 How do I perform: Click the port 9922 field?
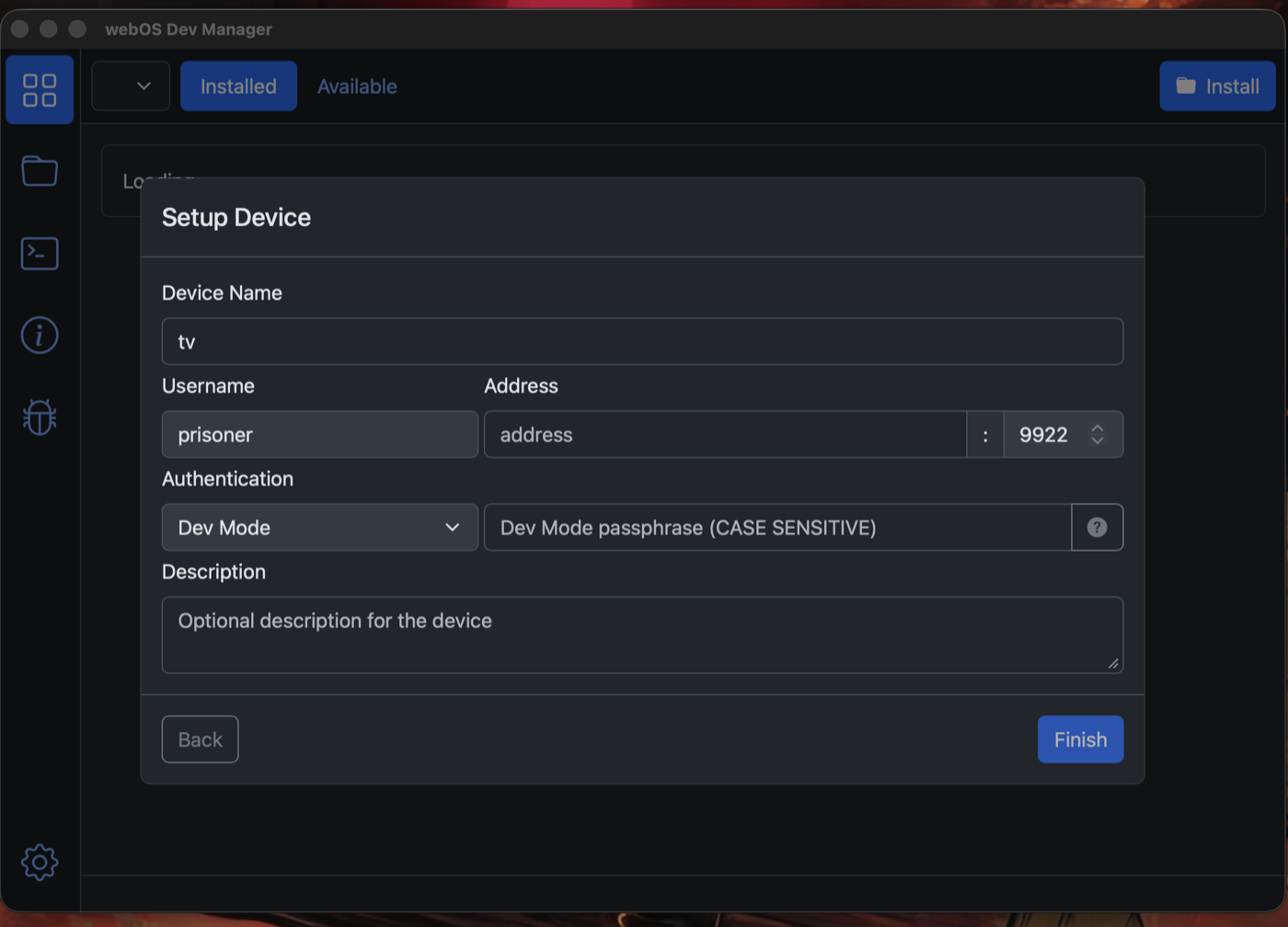1063,434
